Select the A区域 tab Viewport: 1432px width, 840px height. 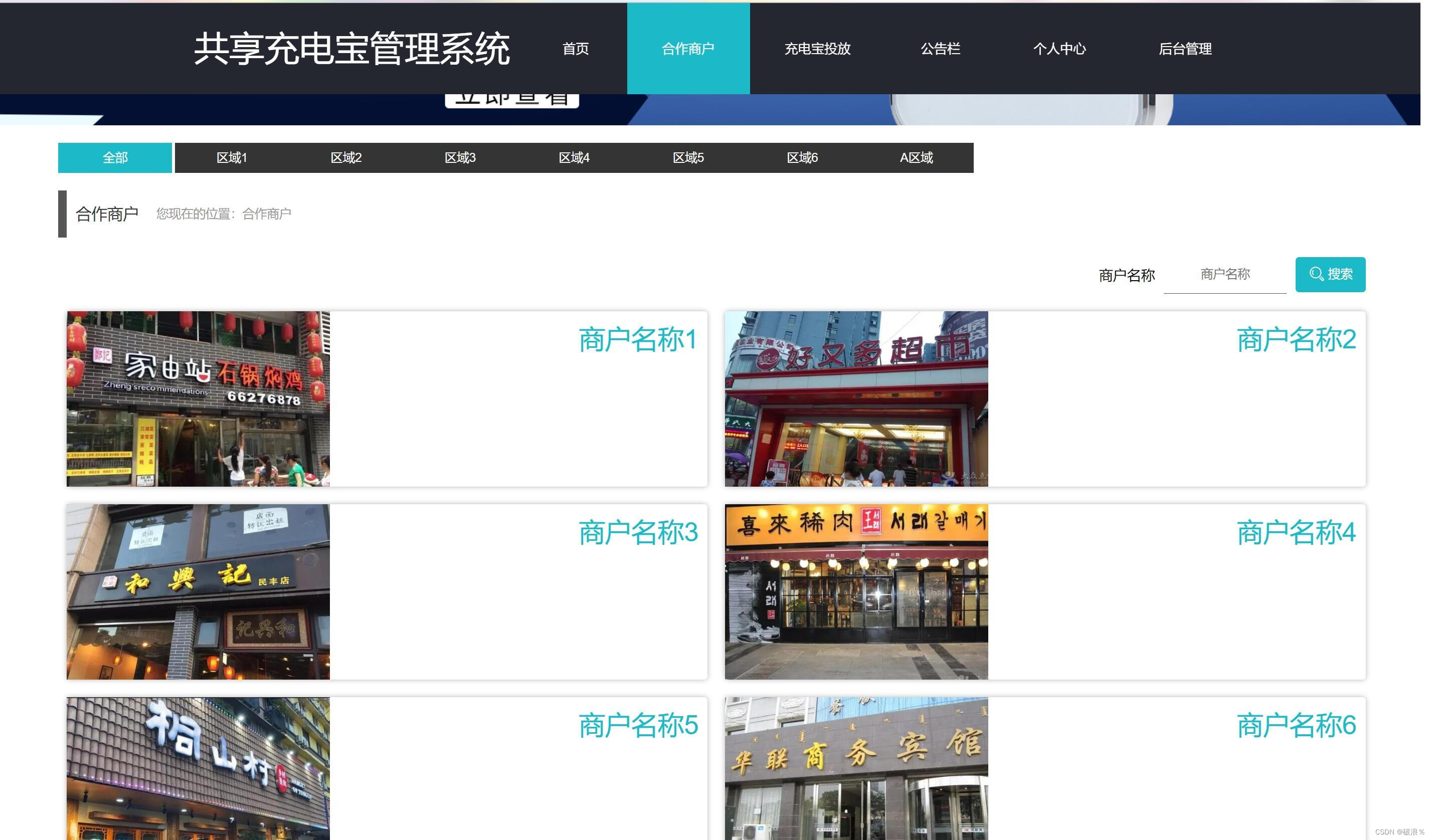pyautogui.click(x=916, y=158)
